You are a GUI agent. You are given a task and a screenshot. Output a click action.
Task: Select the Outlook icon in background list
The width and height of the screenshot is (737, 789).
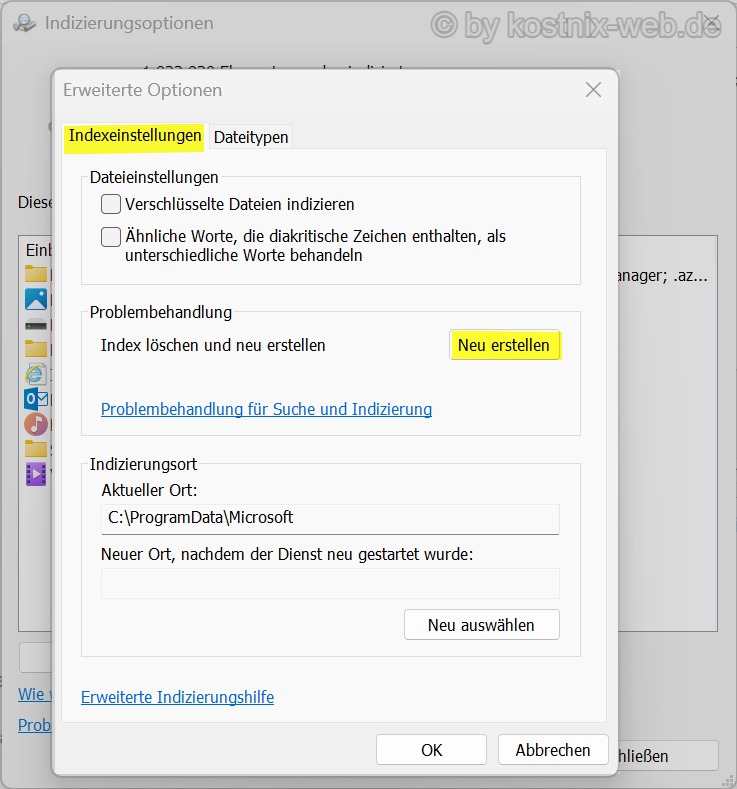pyautogui.click(x=36, y=400)
